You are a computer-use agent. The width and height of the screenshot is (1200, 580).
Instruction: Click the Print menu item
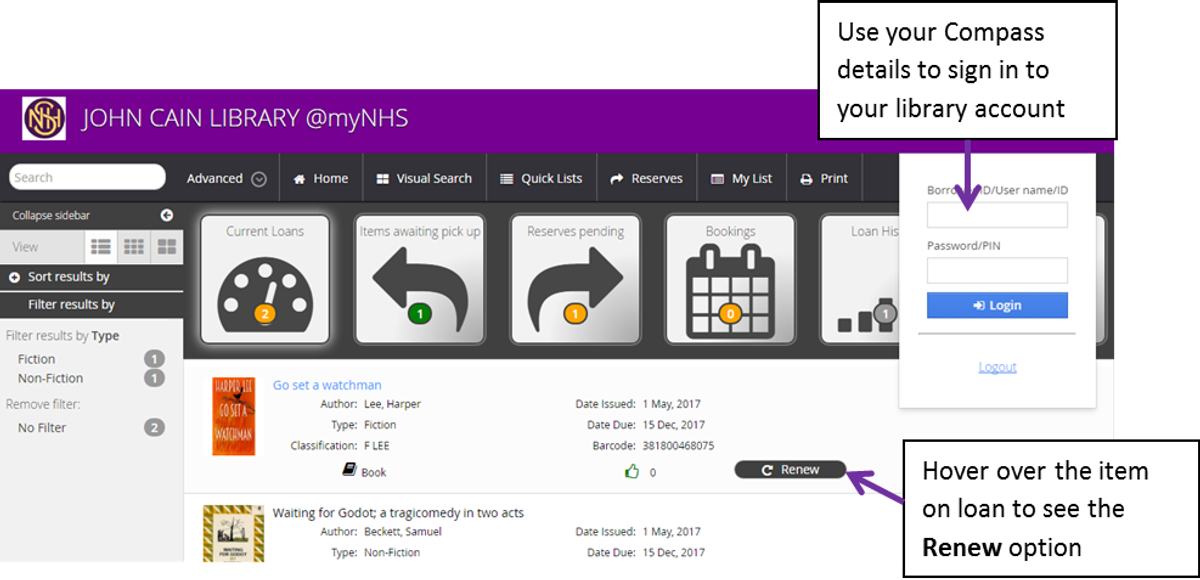824,179
